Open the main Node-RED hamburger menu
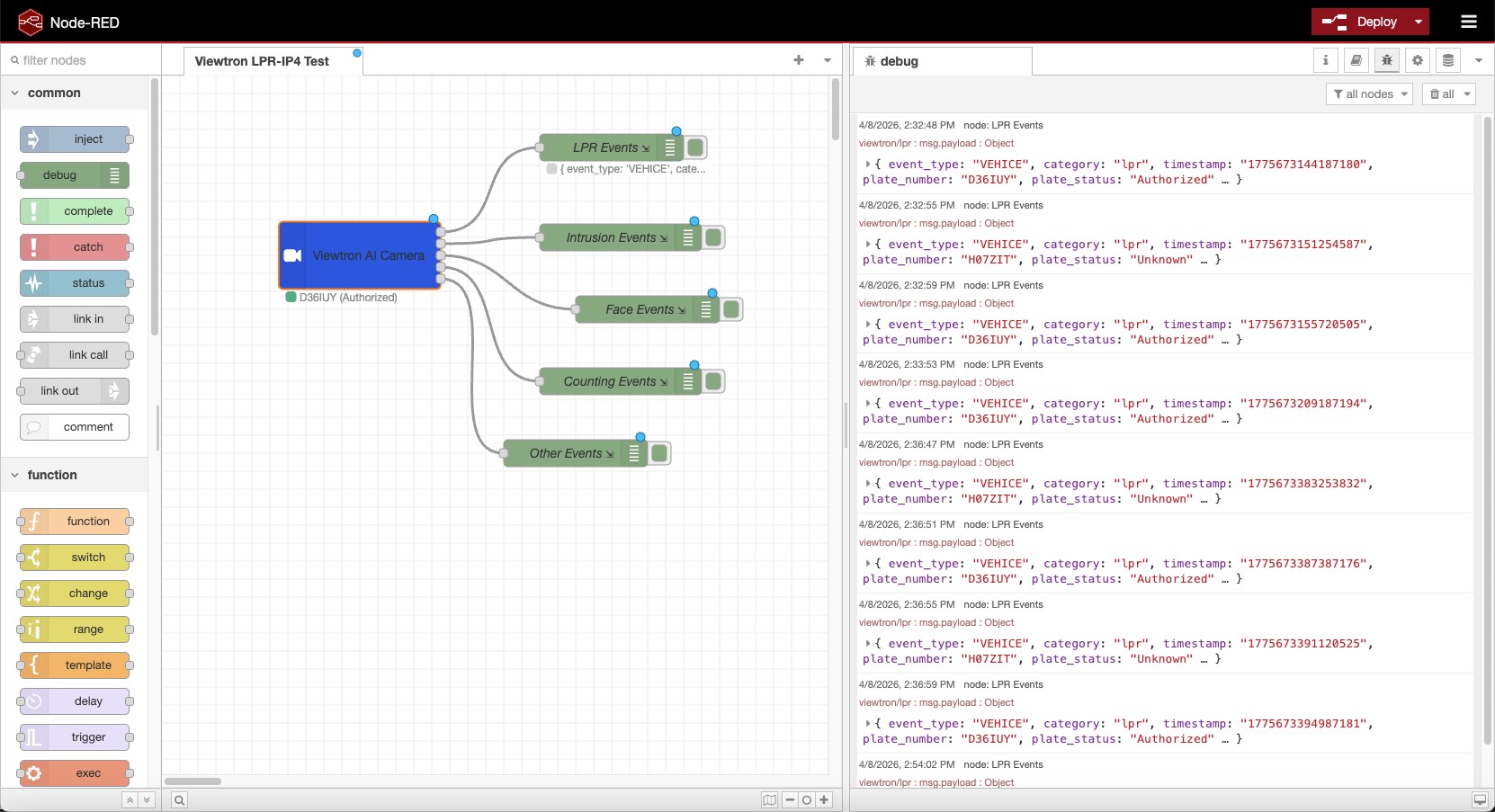This screenshot has width=1495, height=812. (1470, 22)
